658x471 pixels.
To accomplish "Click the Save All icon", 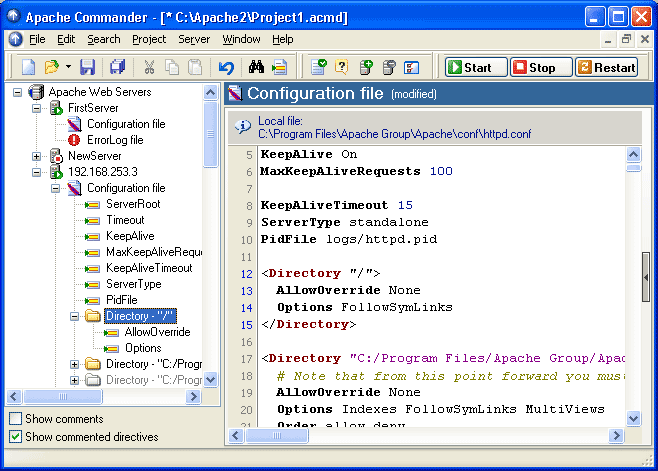I will 118,67.
